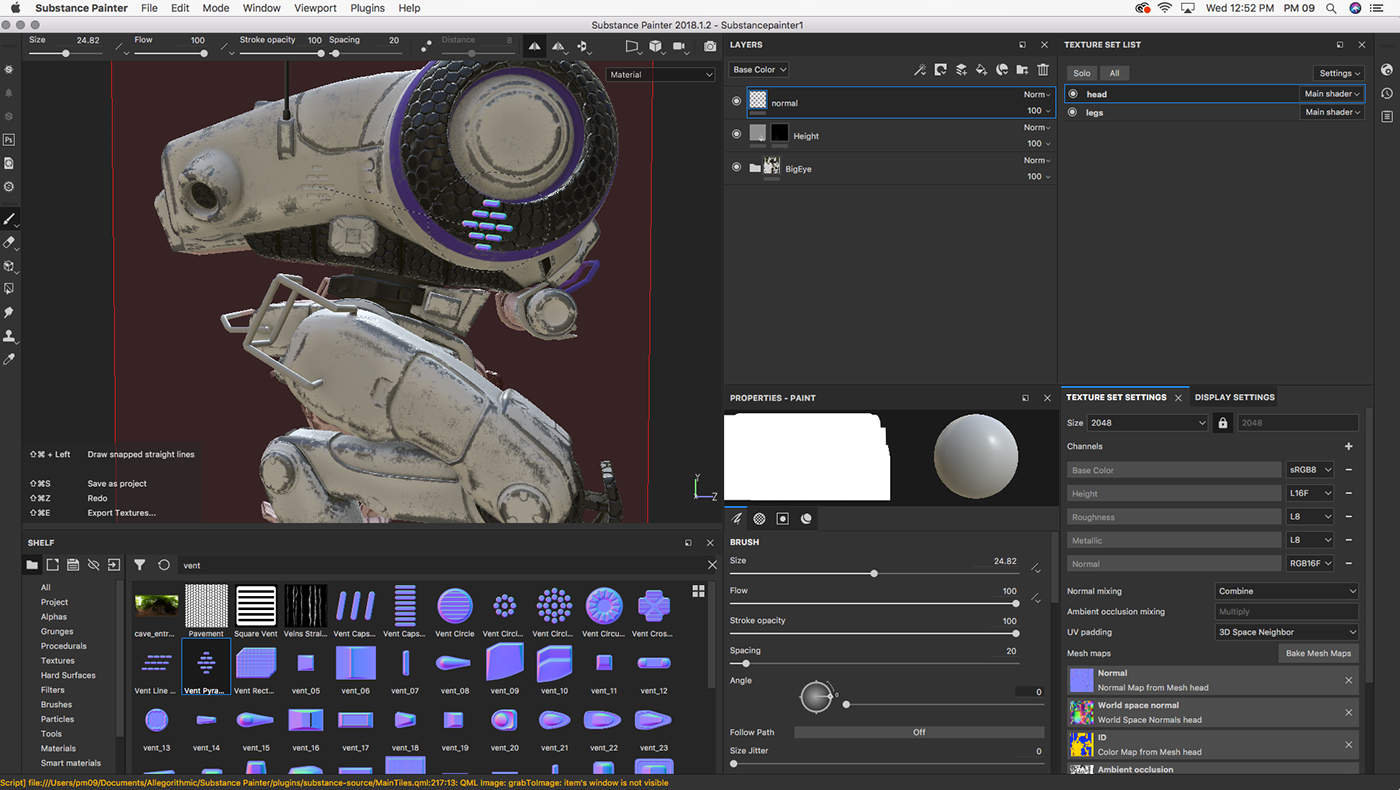
Task: Select the Smudge tool
Action: coord(9,313)
